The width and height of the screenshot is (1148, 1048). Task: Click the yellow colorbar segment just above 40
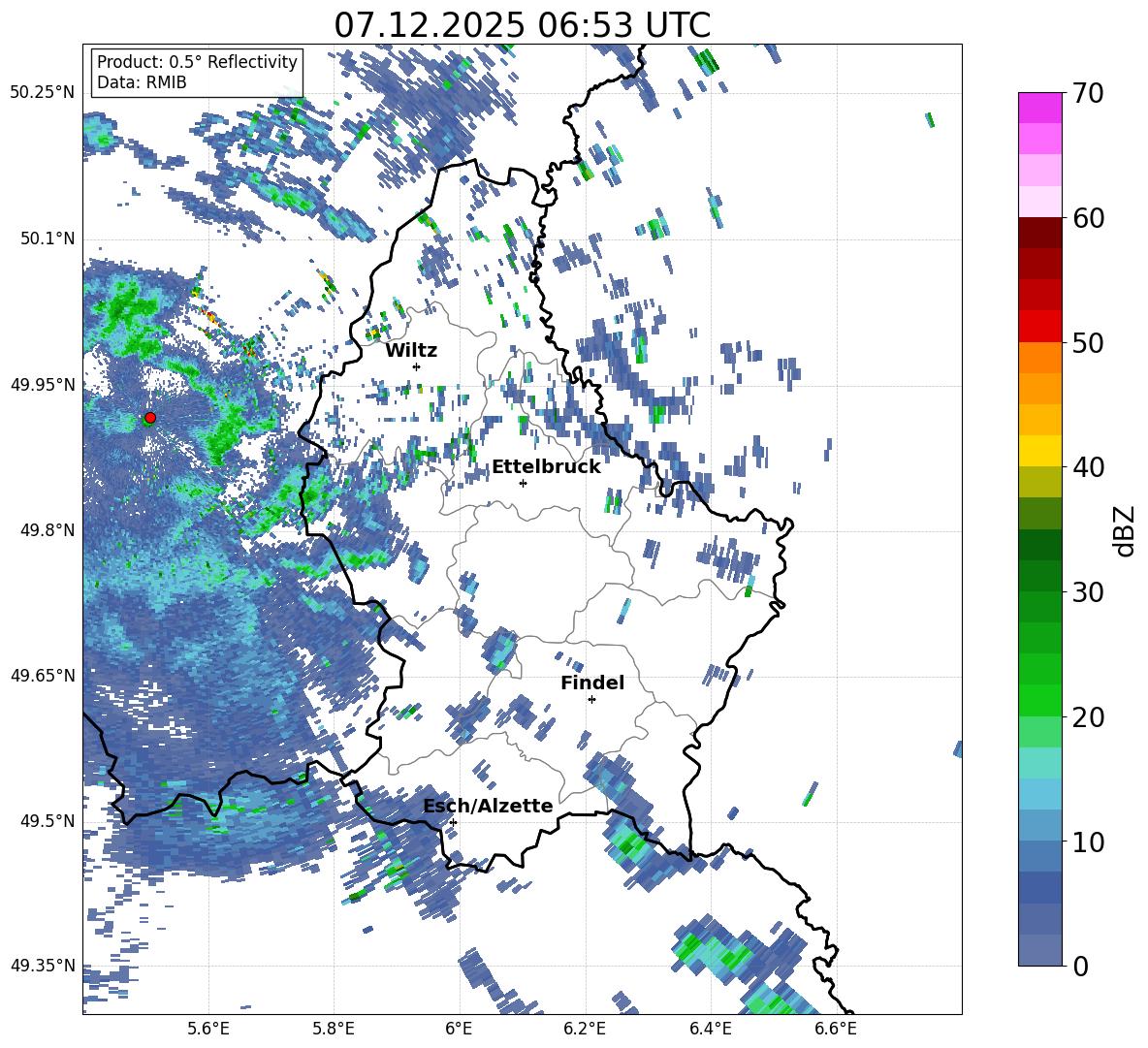[1039, 451]
